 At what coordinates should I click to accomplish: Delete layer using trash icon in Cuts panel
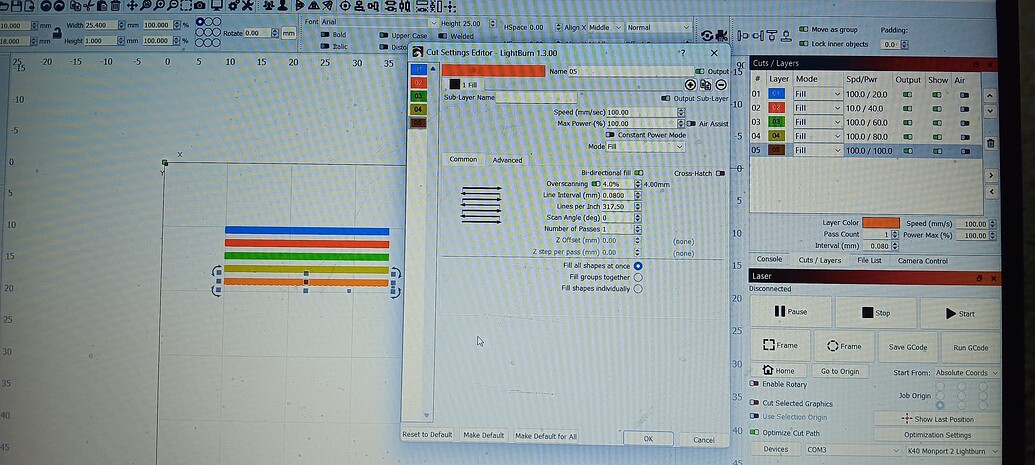(x=990, y=143)
